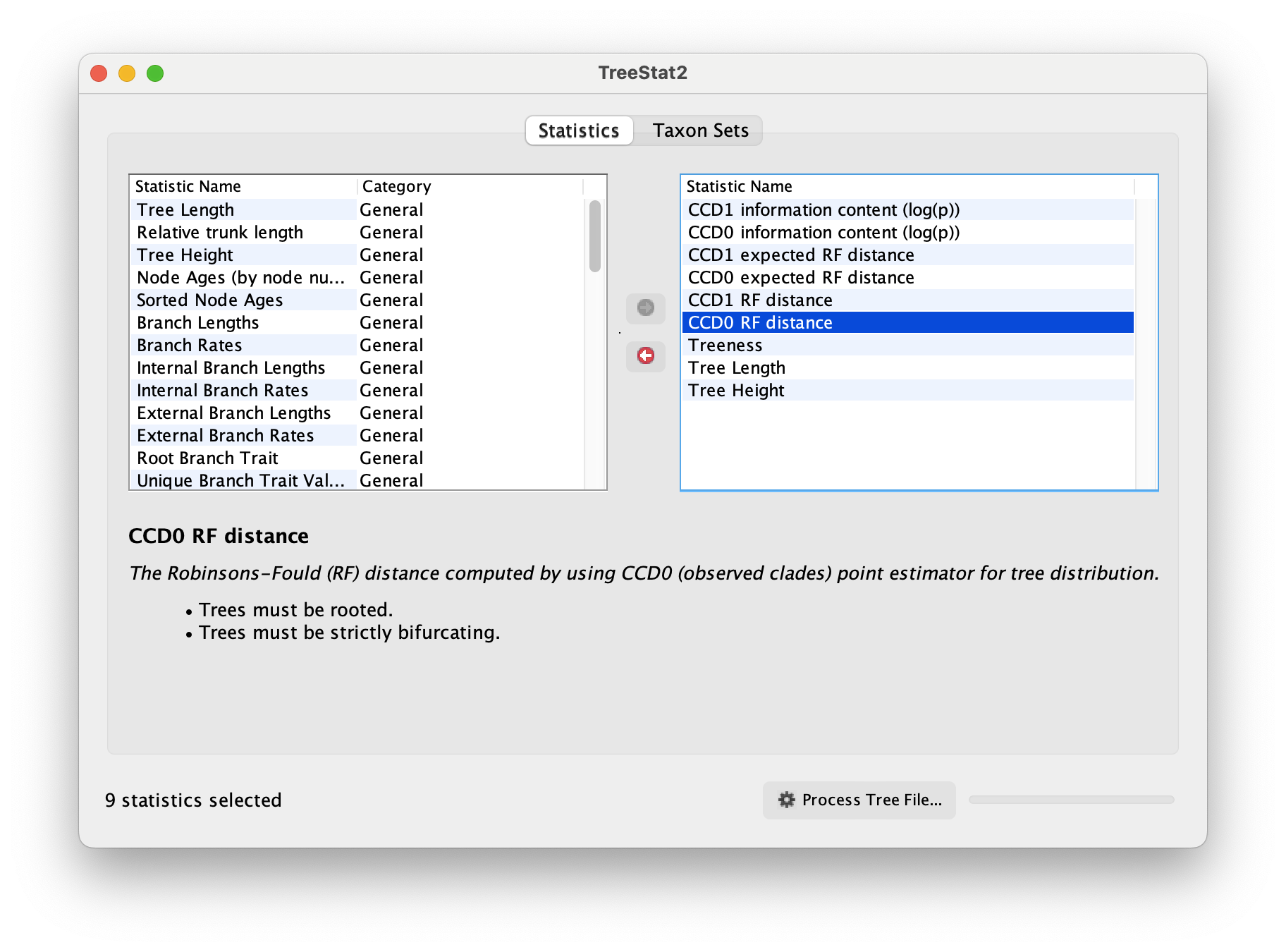Screen dimensions: 1286x952
Task: Select CCD1 information content (log(p)) row
Action: click(x=908, y=210)
